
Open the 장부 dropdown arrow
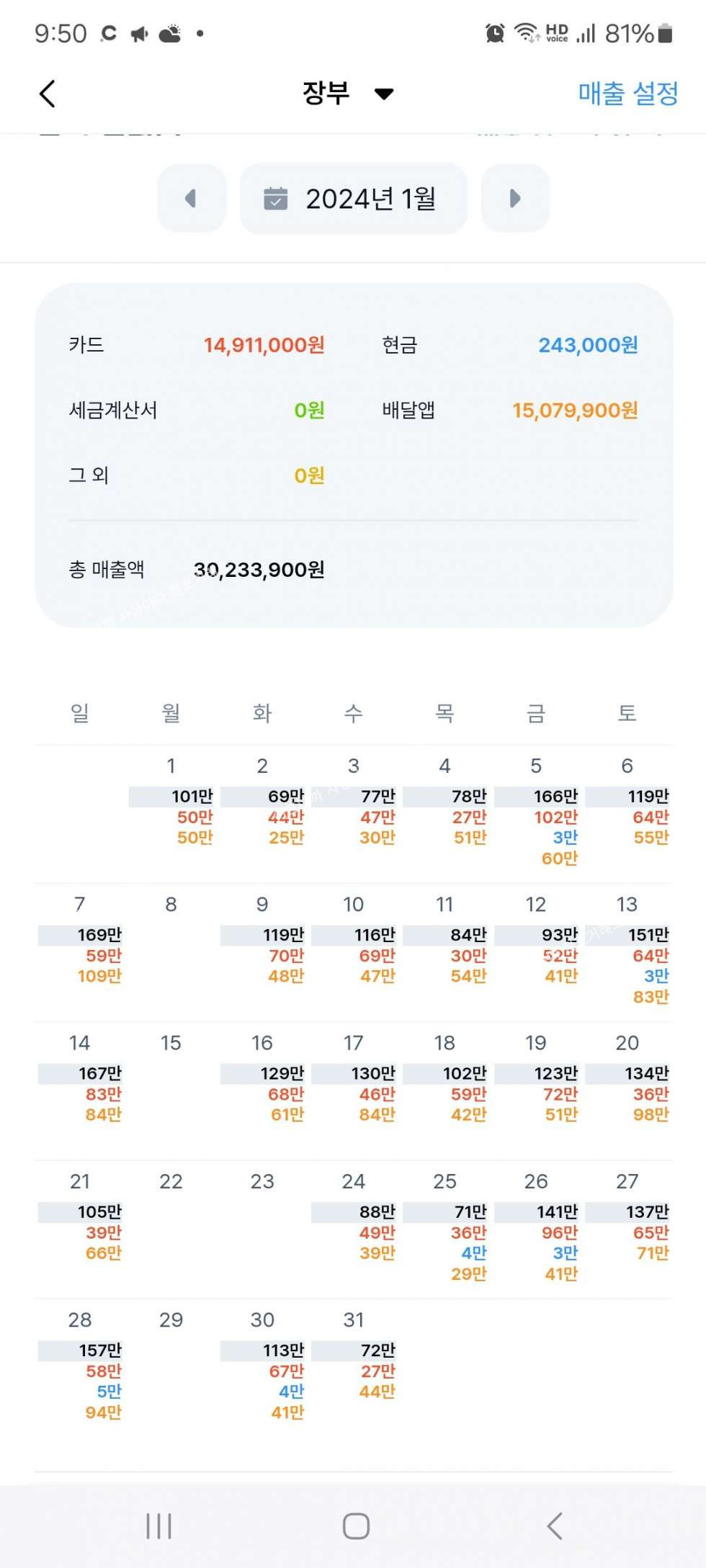pos(384,94)
